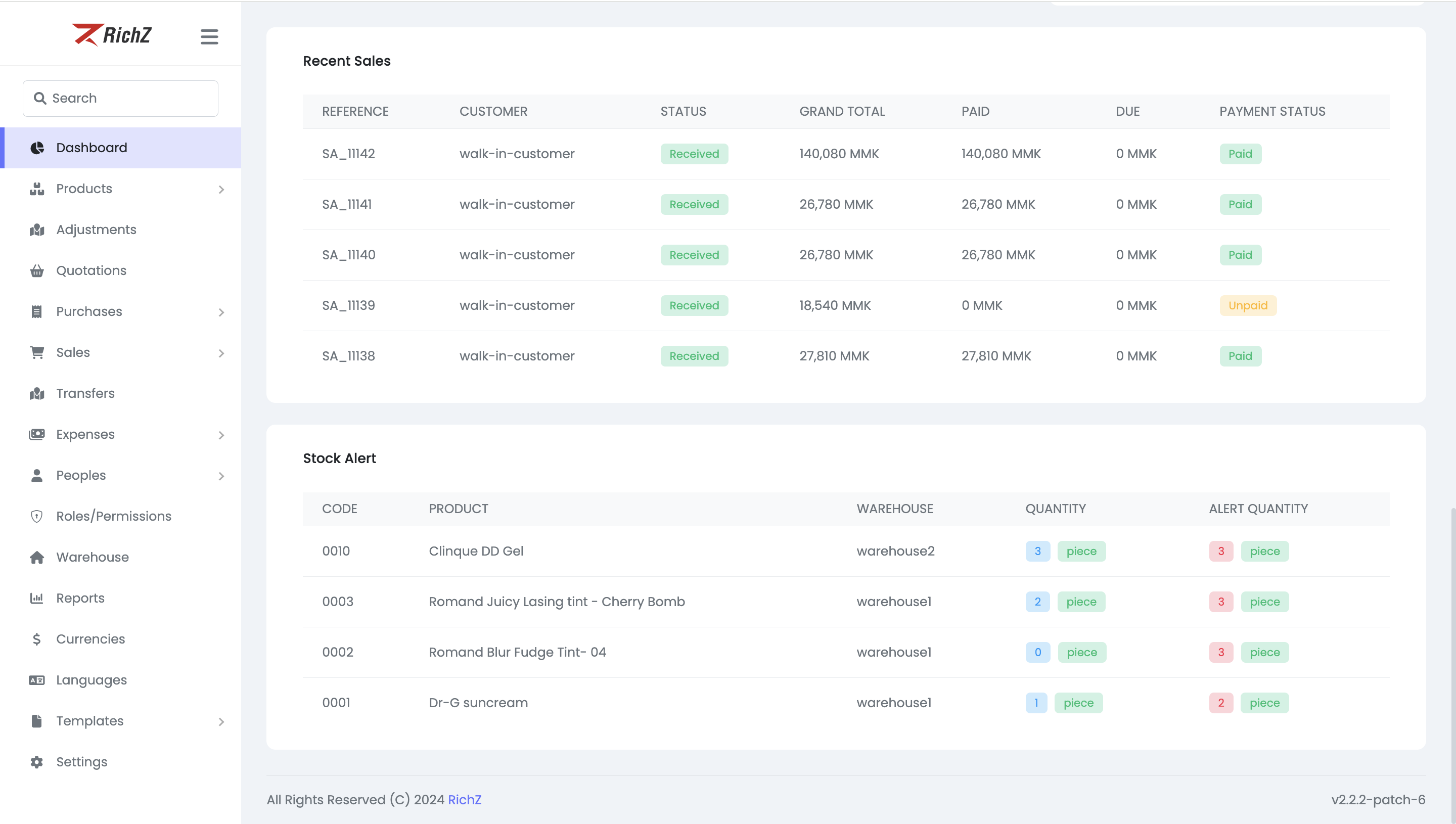This screenshot has height=824, width=1456.
Task: Click the Settings gear icon
Action: [x=37, y=762]
